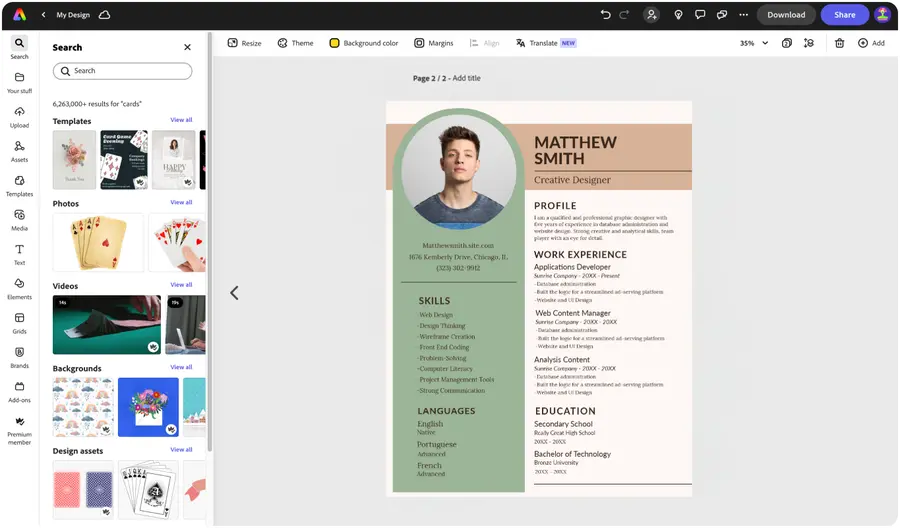Invite people with the add-person icon
This screenshot has width=900, height=528.
click(x=651, y=15)
